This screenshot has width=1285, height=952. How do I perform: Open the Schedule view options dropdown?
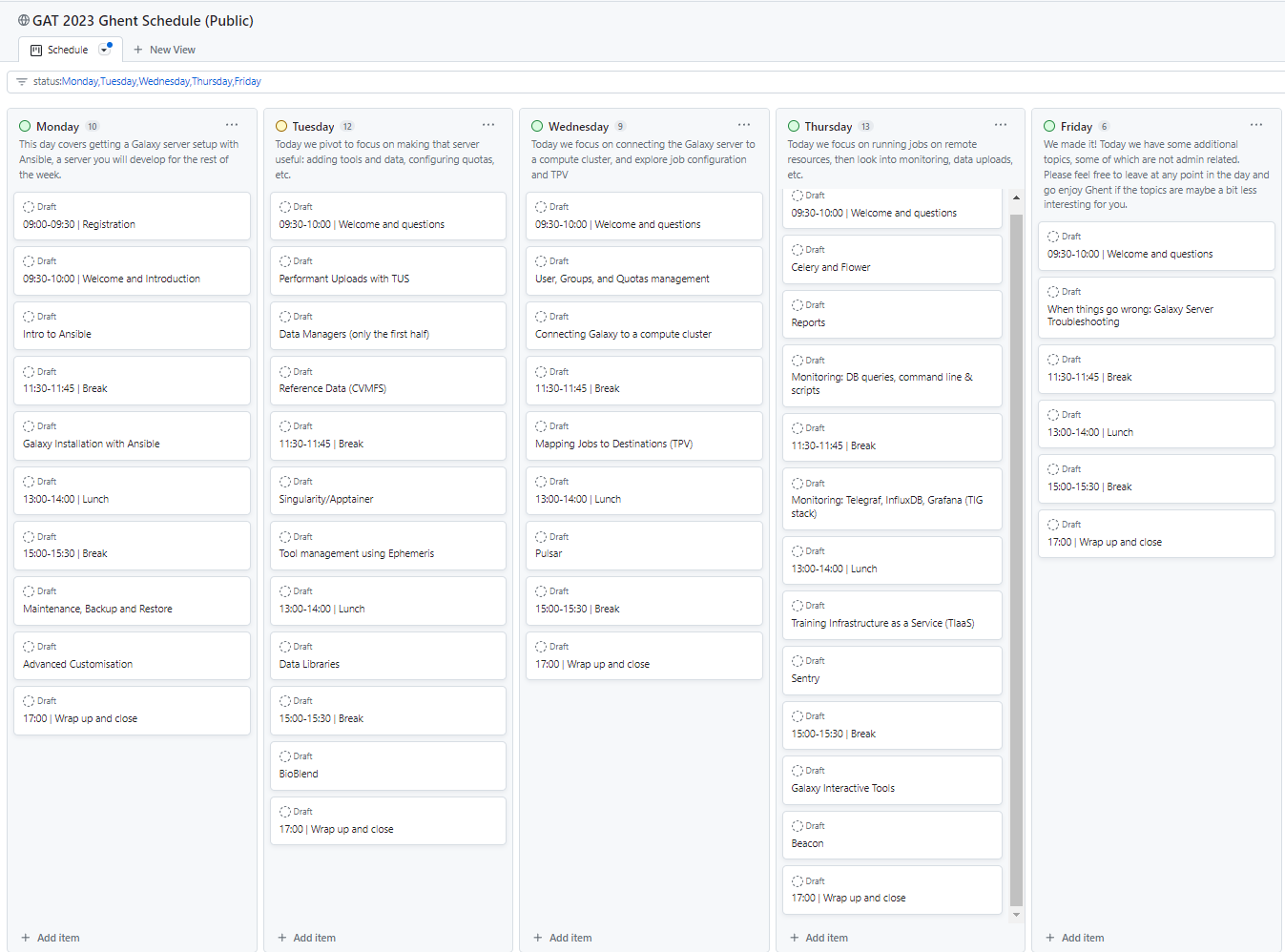click(105, 50)
